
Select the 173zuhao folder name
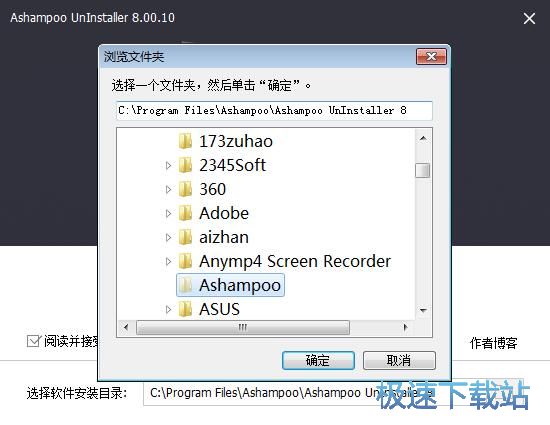pos(236,141)
